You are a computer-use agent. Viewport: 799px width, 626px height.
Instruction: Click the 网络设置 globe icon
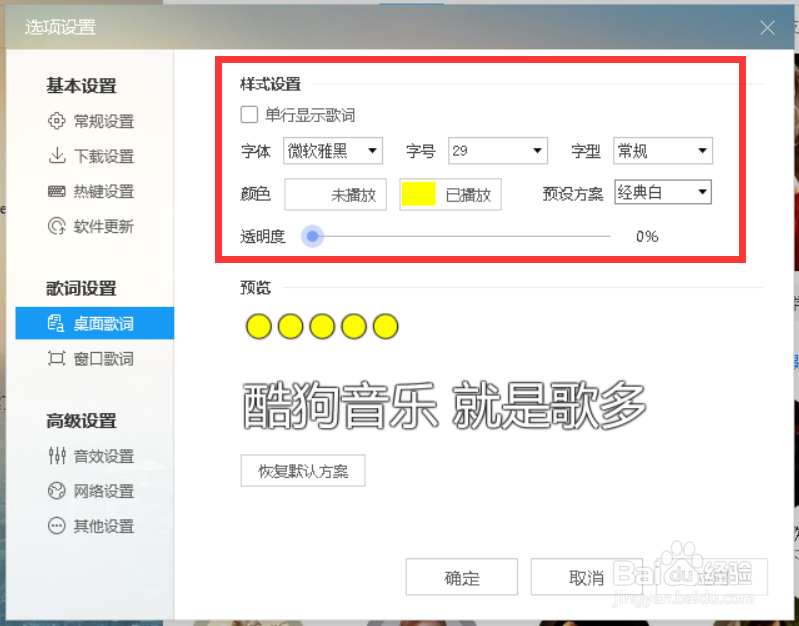pyautogui.click(x=57, y=490)
